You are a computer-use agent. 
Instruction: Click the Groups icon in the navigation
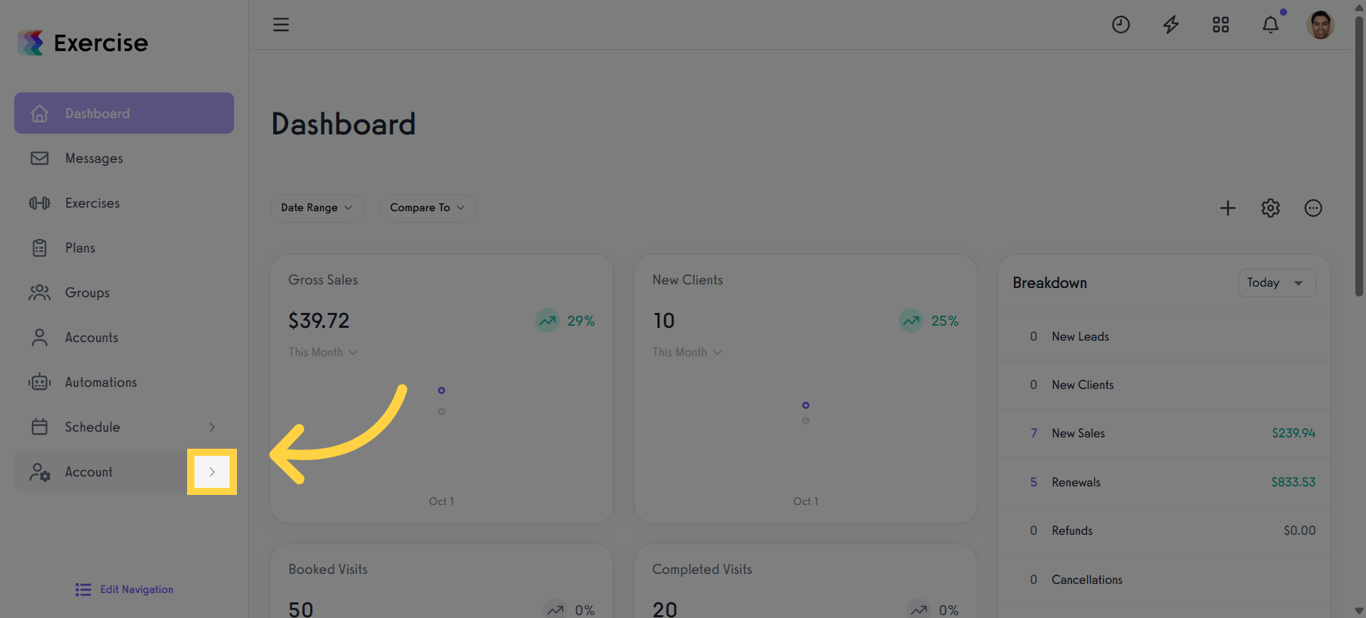[40, 292]
